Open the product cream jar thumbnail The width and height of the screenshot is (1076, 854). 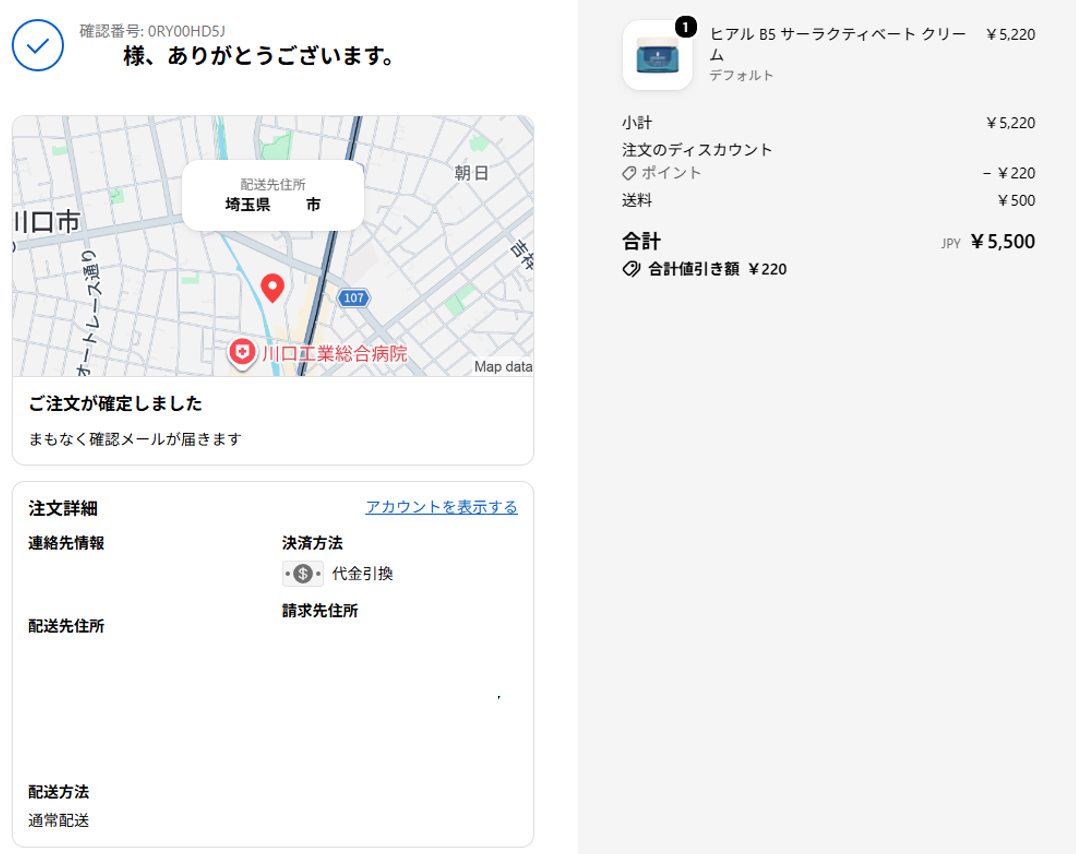coord(657,55)
